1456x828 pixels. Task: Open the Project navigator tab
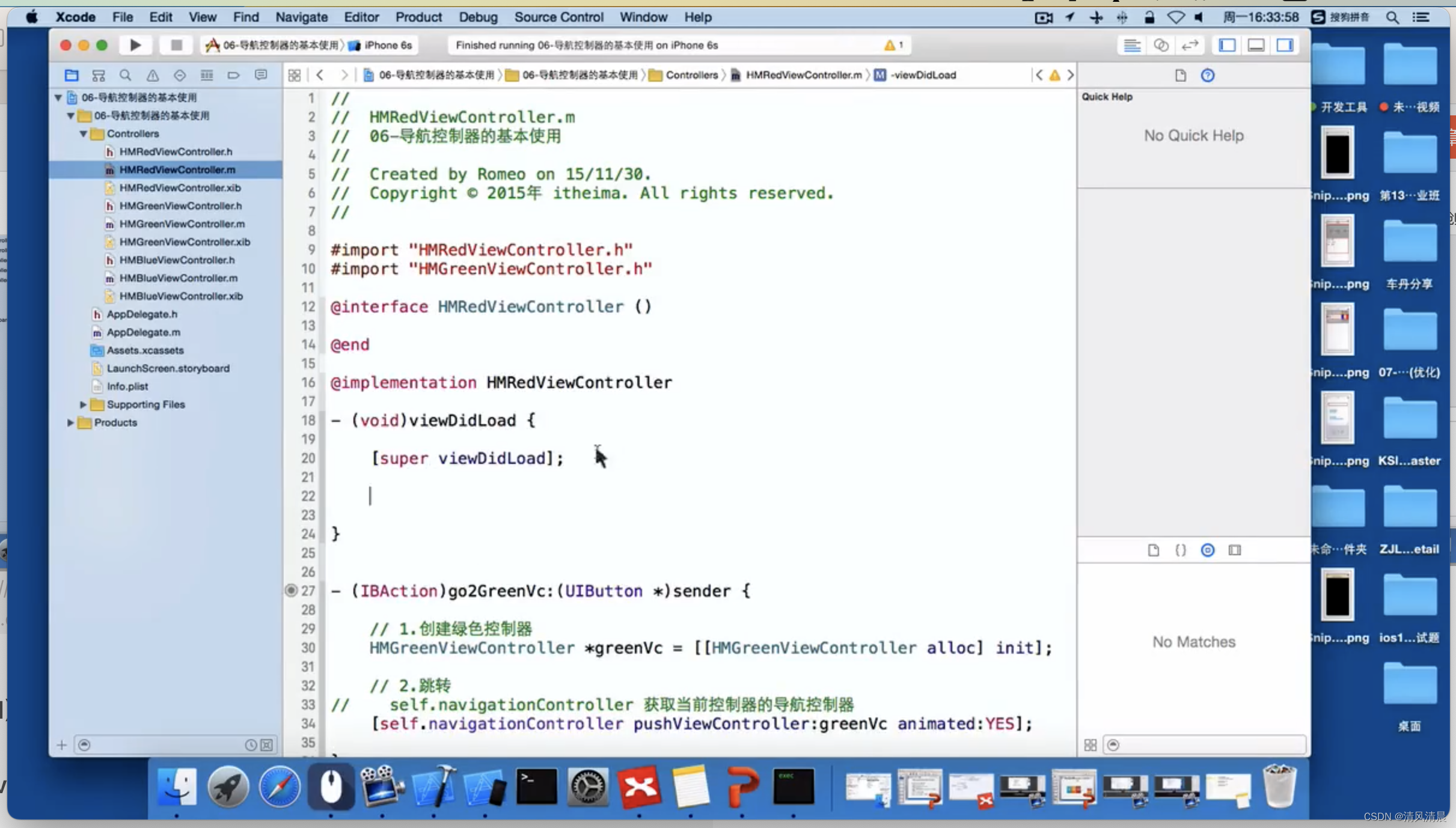point(72,75)
